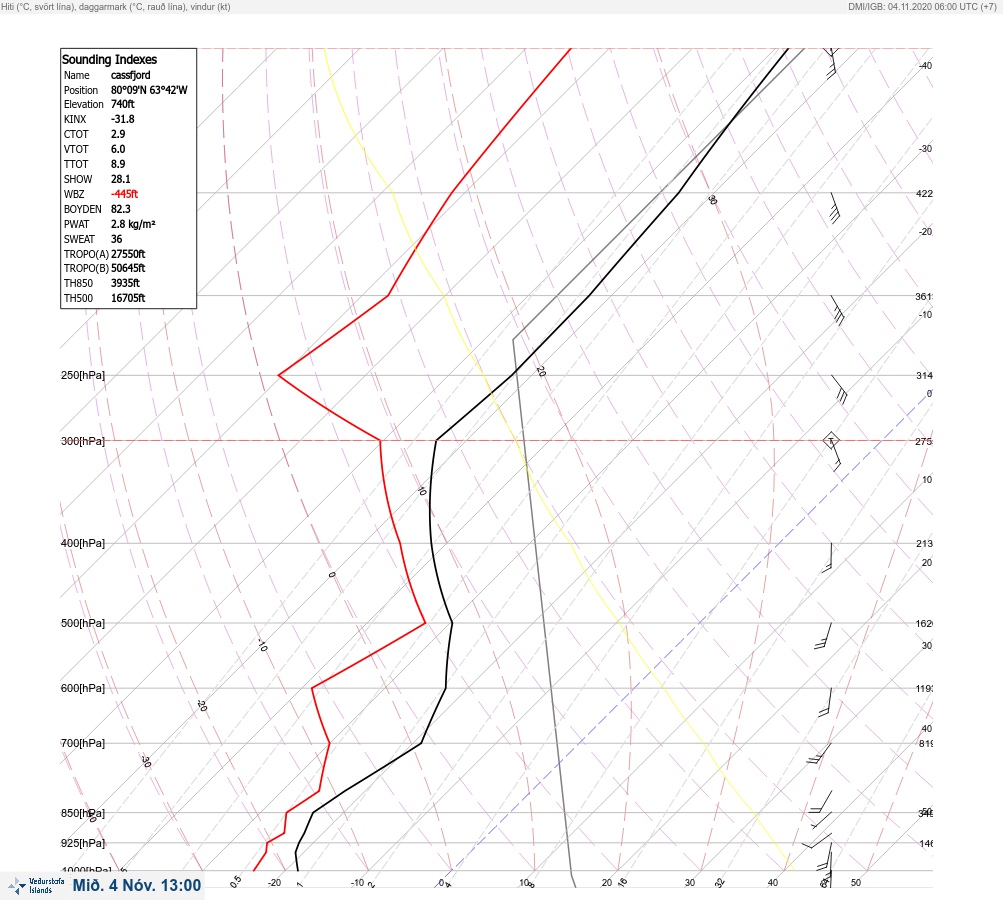Image resolution: width=1003 pixels, height=900 pixels.
Task: Click the wind barb at the 500 hPa level
Action: tap(823, 636)
